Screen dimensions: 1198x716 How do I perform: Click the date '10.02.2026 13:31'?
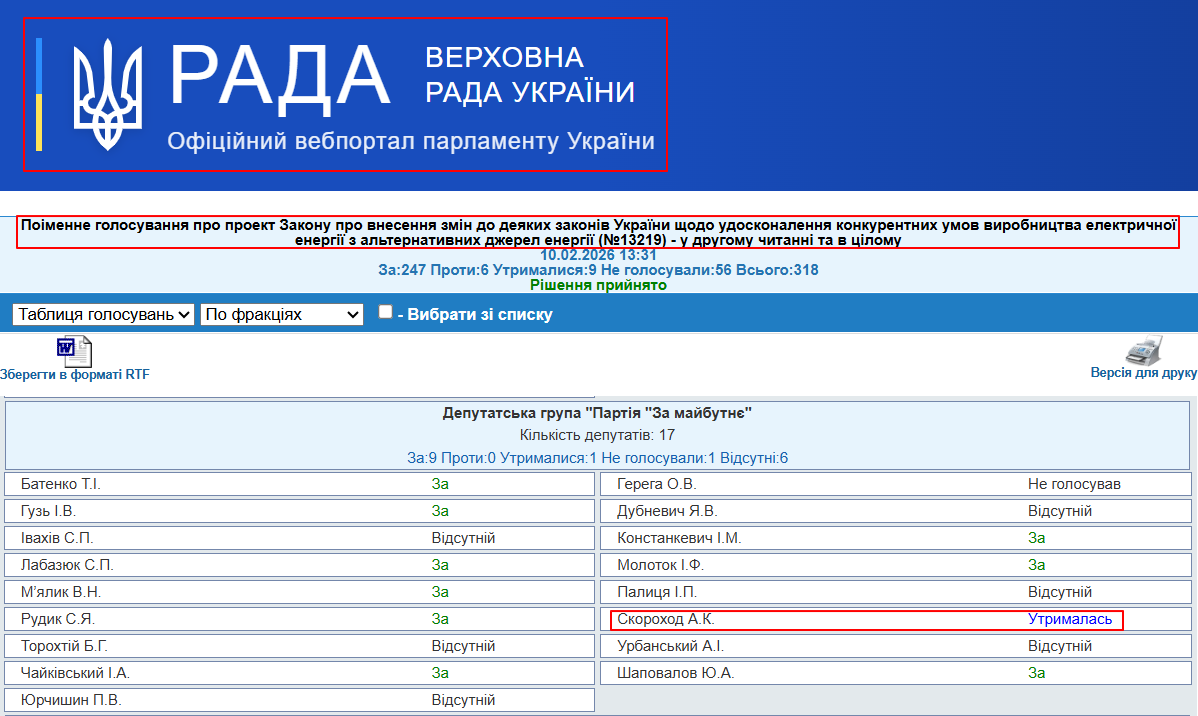598,255
